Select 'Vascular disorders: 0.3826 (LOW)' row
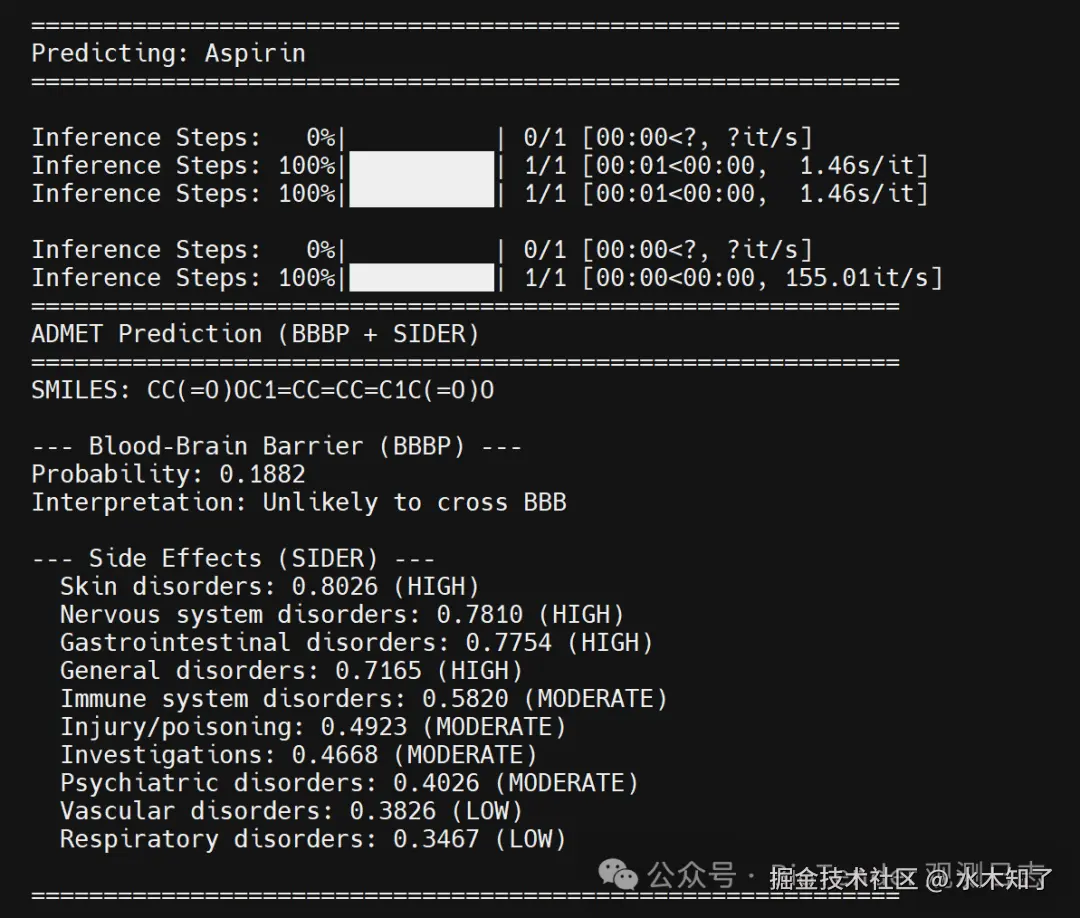Screen dimensions: 1080x918 click(x=291, y=811)
